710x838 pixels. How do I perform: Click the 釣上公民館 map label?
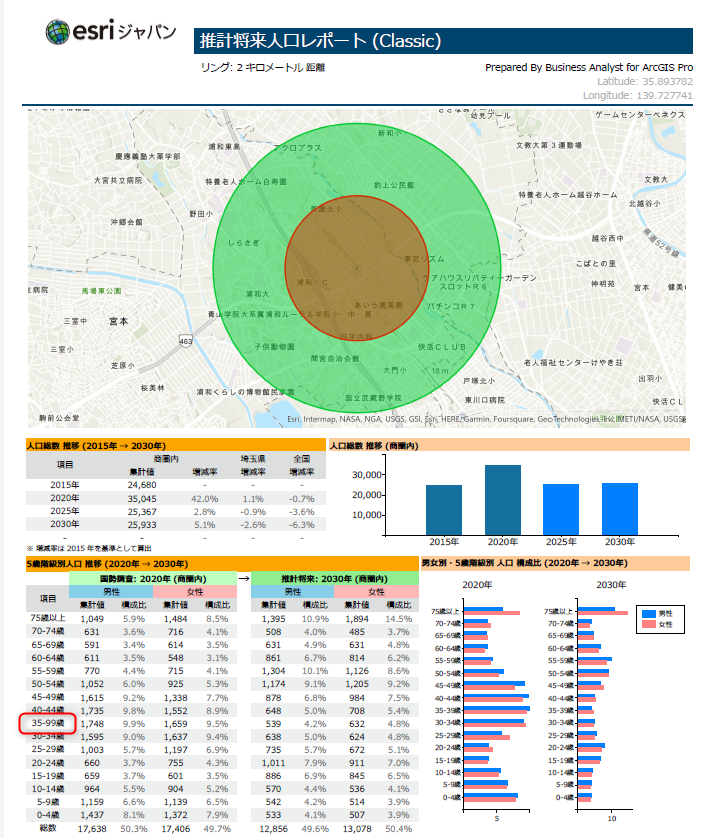coord(394,185)
